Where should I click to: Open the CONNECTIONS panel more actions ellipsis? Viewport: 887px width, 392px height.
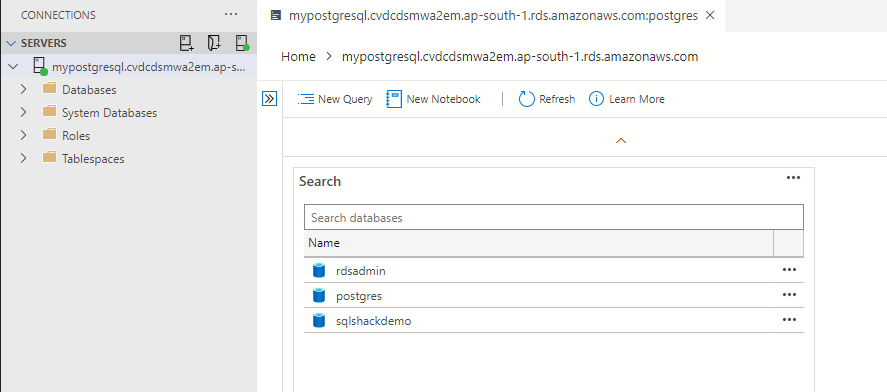point(231,15)
